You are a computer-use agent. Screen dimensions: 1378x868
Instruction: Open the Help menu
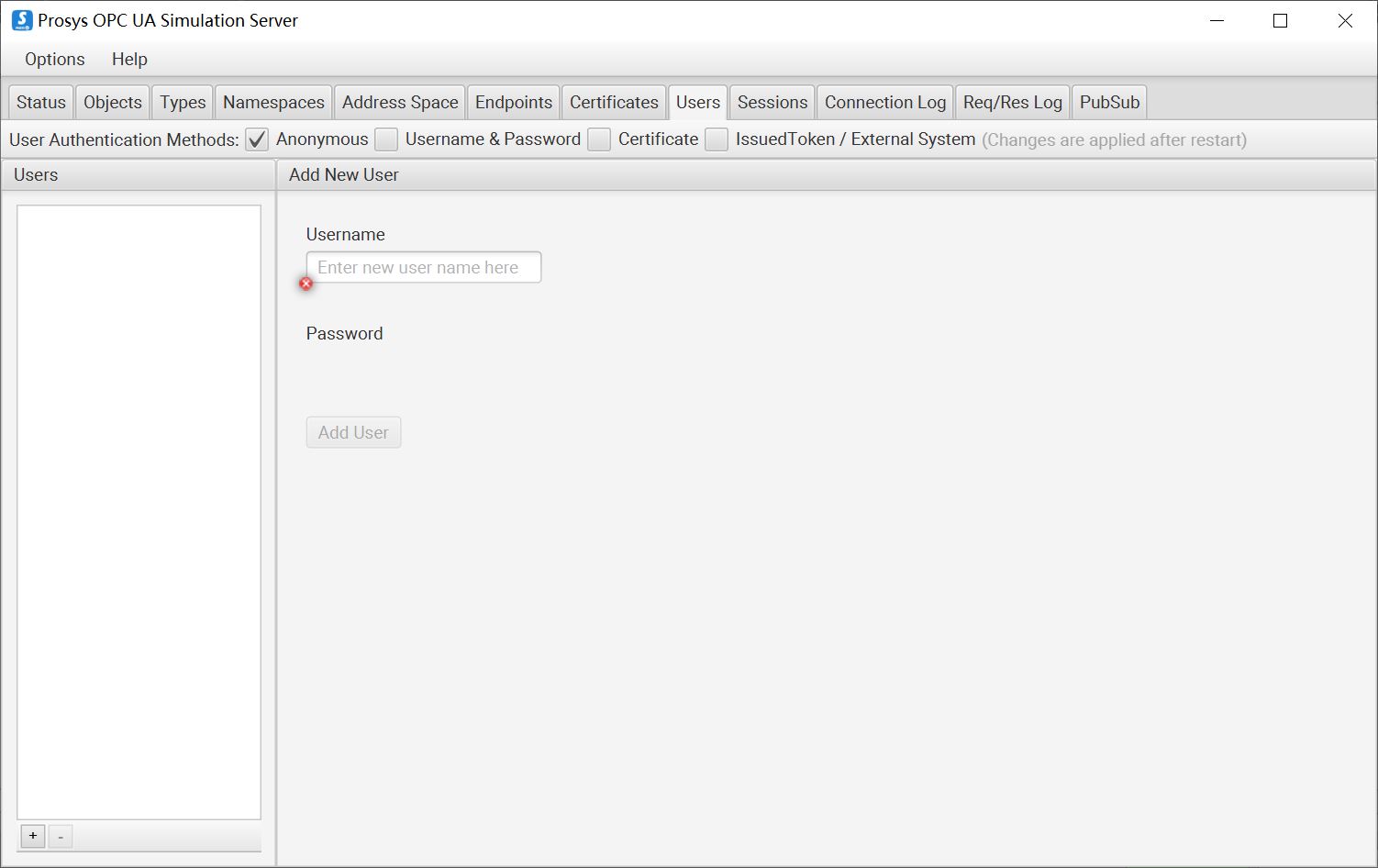pyautogui.click(x=129, y=60)
